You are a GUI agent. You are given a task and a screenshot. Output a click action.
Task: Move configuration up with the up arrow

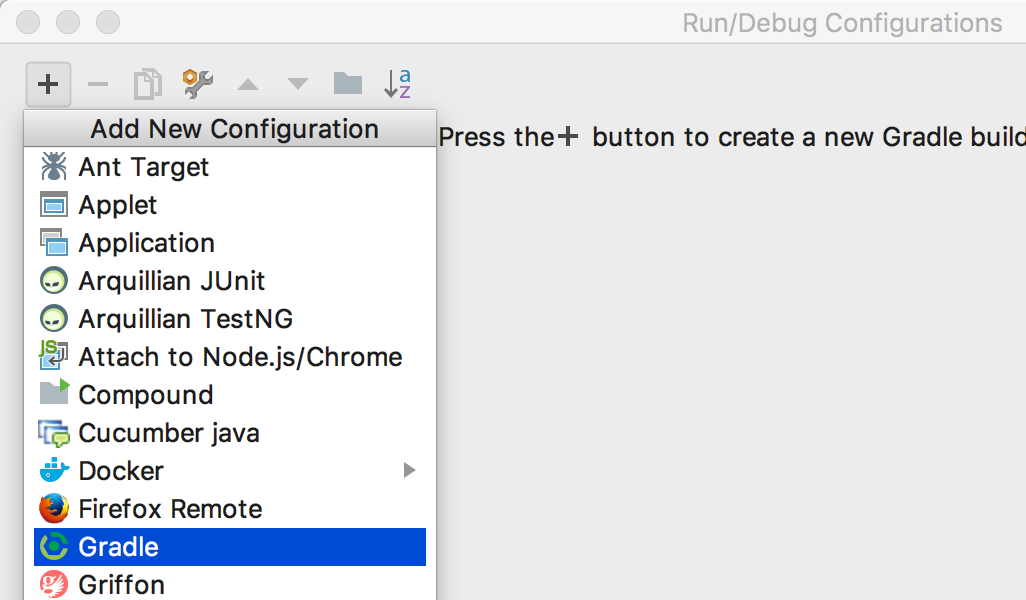click(248, 84)
